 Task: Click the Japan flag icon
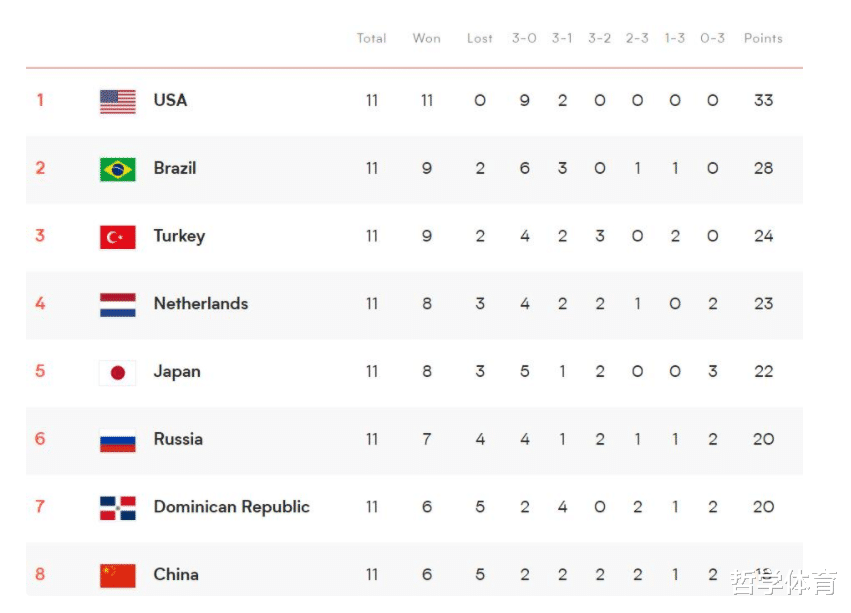pos(118,372)
